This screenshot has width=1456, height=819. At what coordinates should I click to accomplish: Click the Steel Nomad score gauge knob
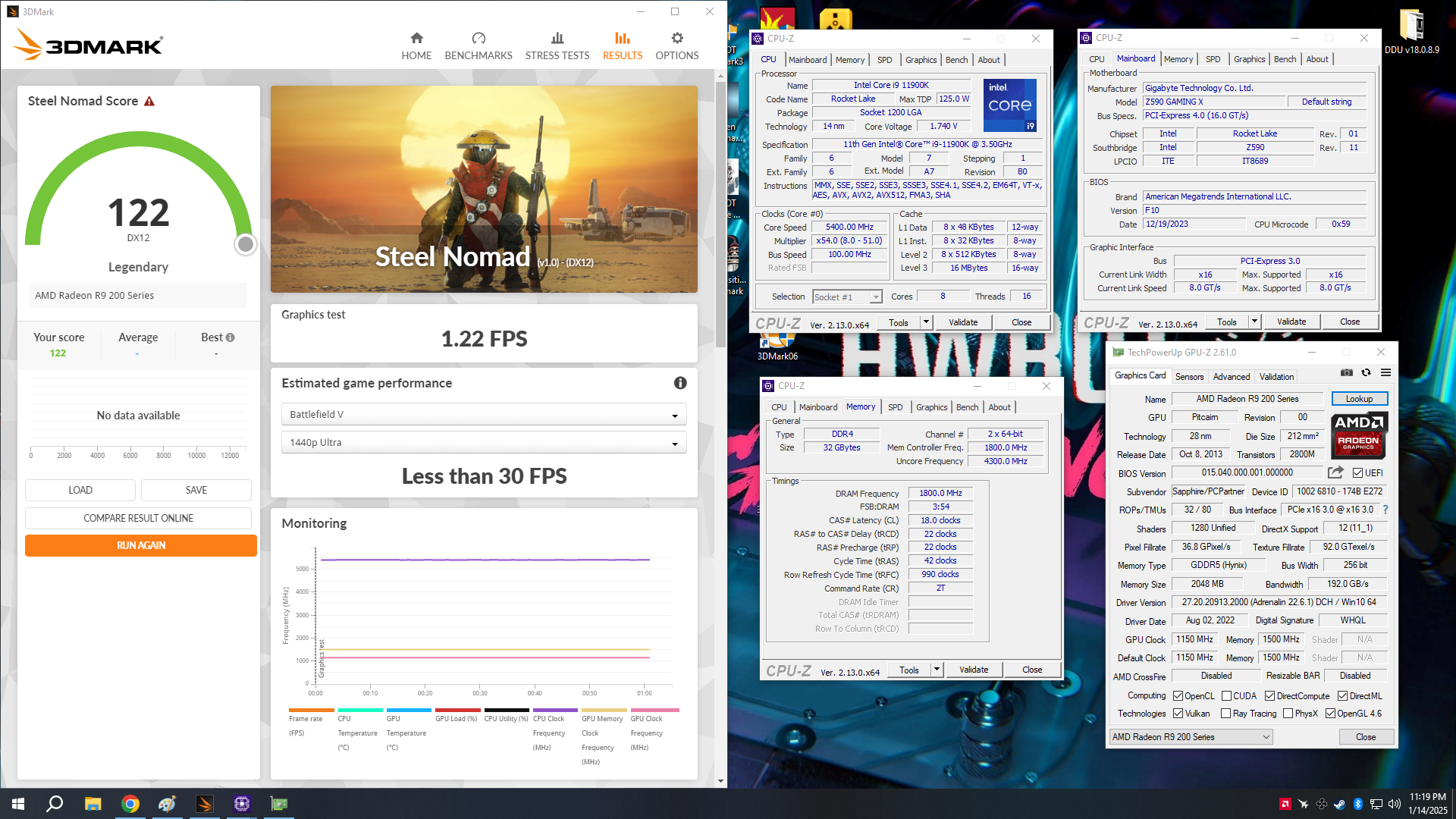click(245, 244)
